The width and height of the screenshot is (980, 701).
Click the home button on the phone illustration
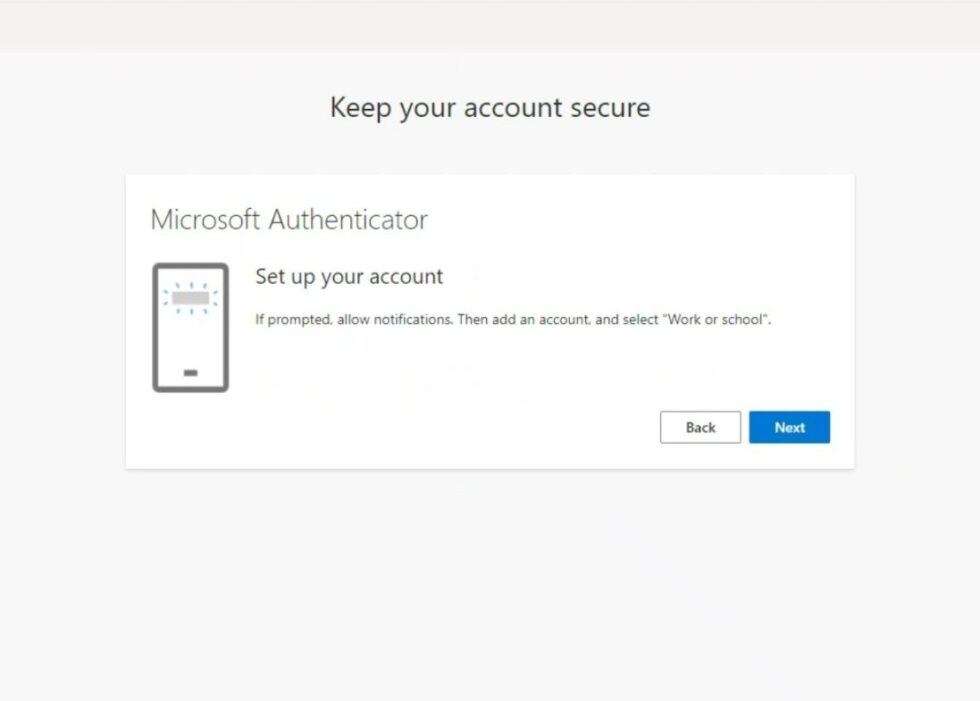click(191, 371)
